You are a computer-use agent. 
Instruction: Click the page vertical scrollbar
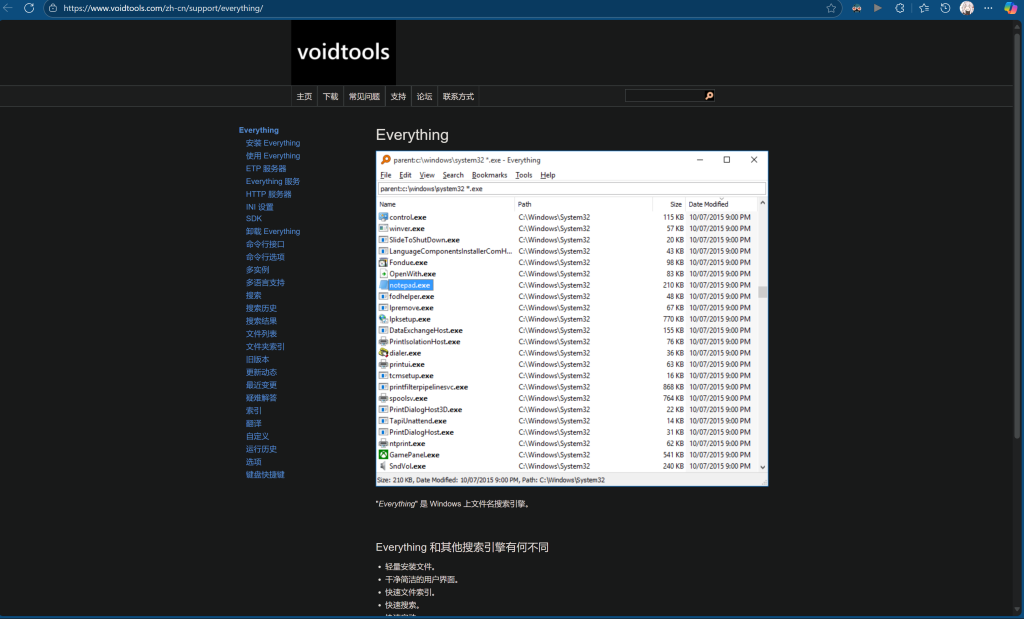[1017, 235]
